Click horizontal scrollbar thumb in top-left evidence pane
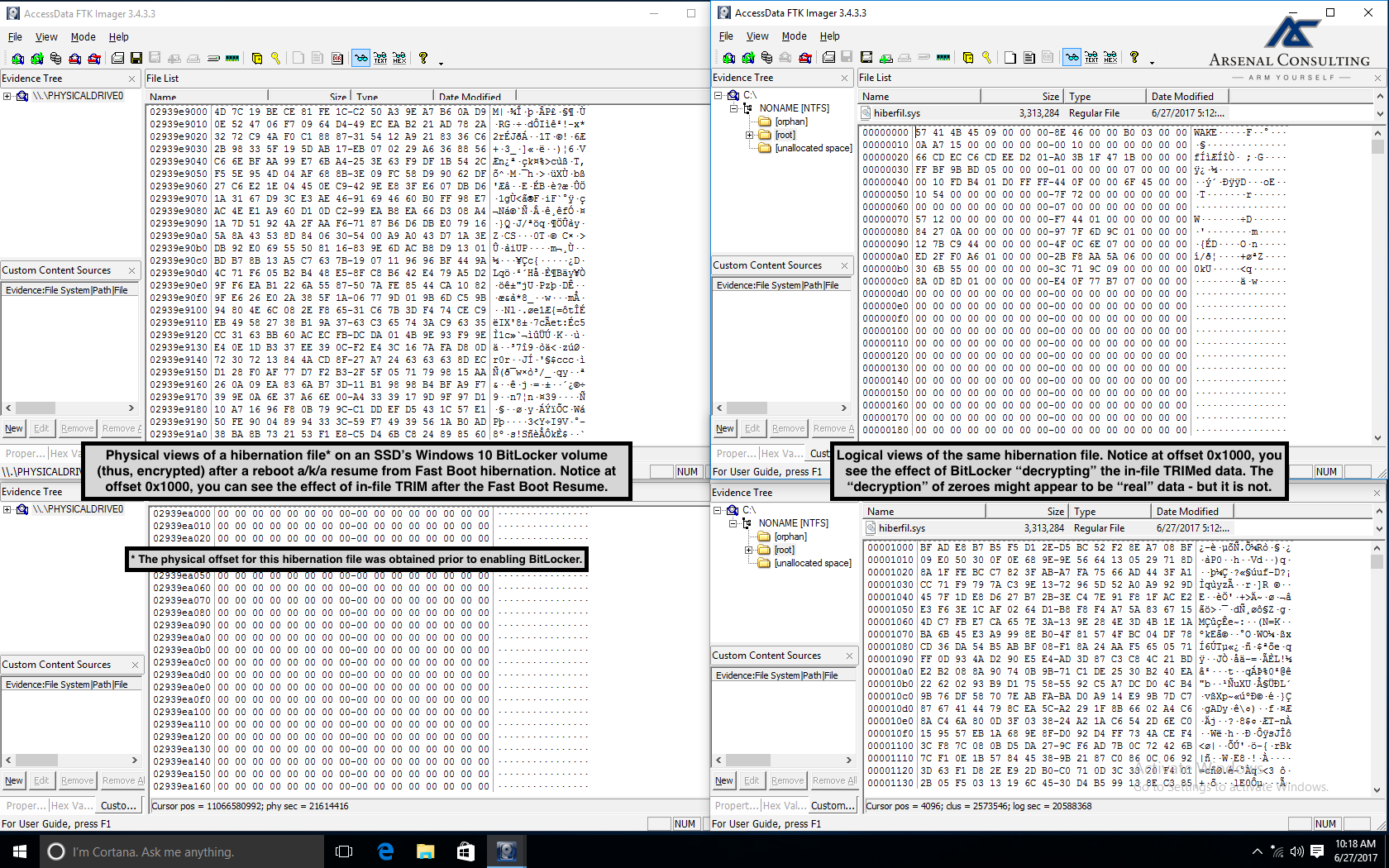This screenshot has width=1389, height=868. coord(36,408)
